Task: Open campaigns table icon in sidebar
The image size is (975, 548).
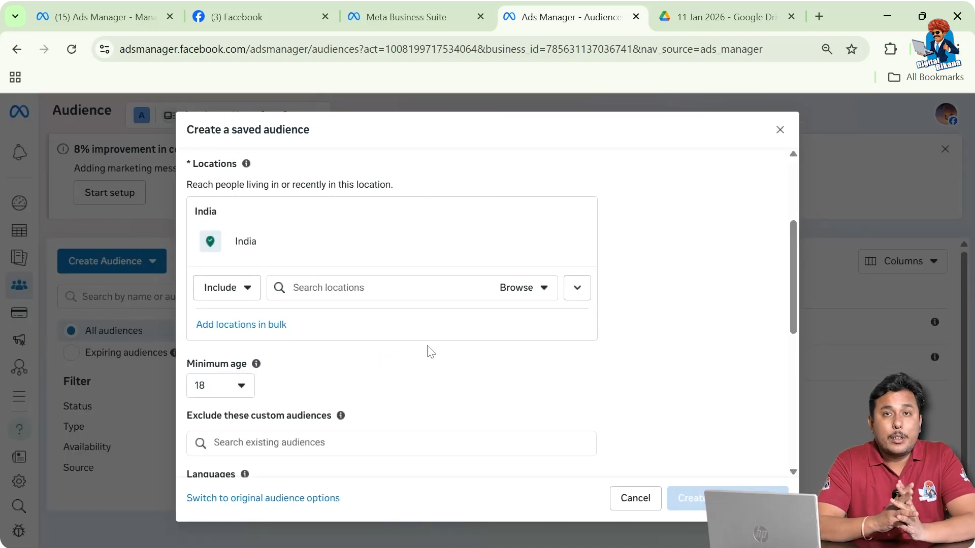Action: [x=19, y=230]
